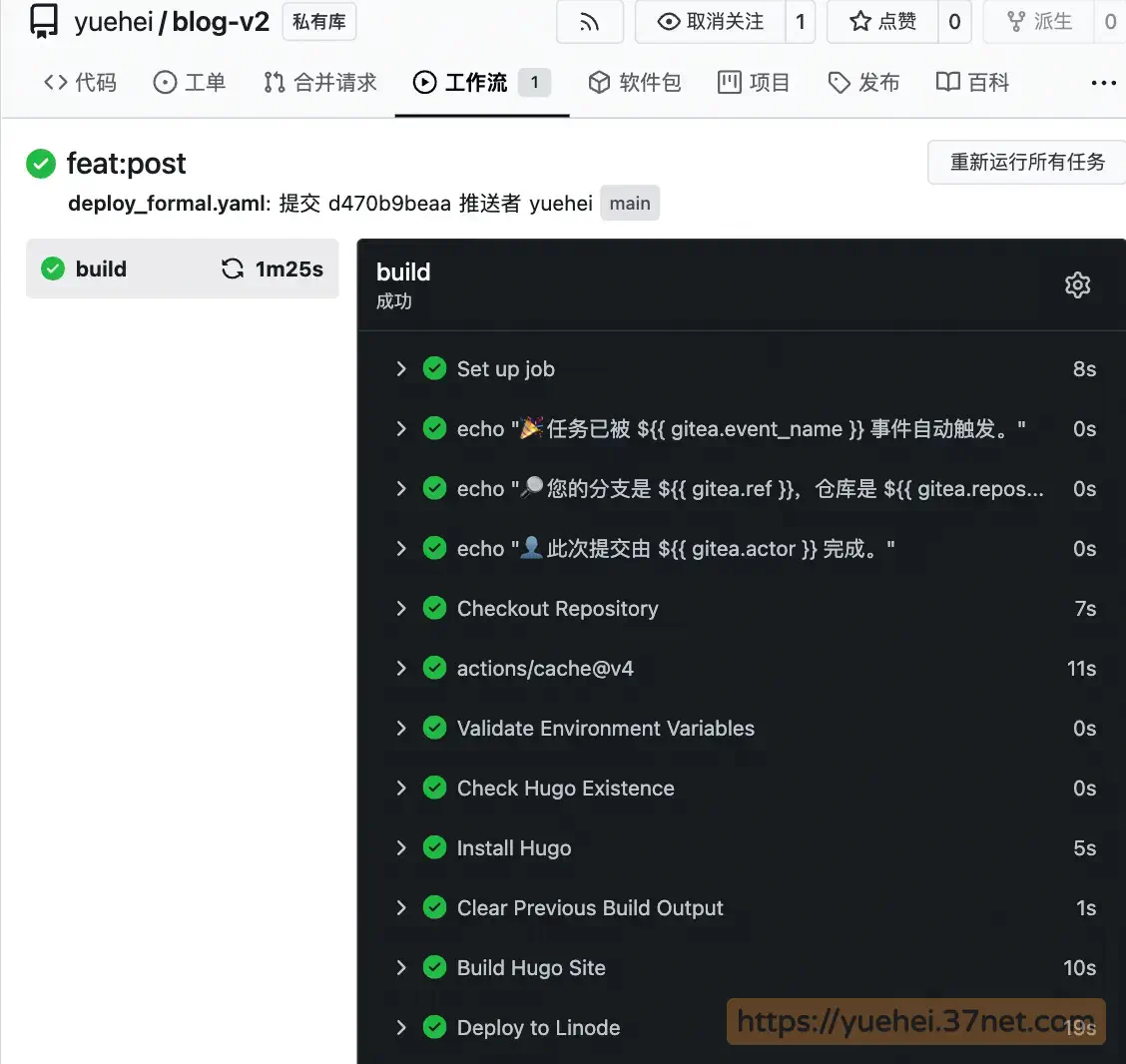Screen dimensions: 1126x1064
Task: Toggle star on this repository
Action: [x=884, y=21]
